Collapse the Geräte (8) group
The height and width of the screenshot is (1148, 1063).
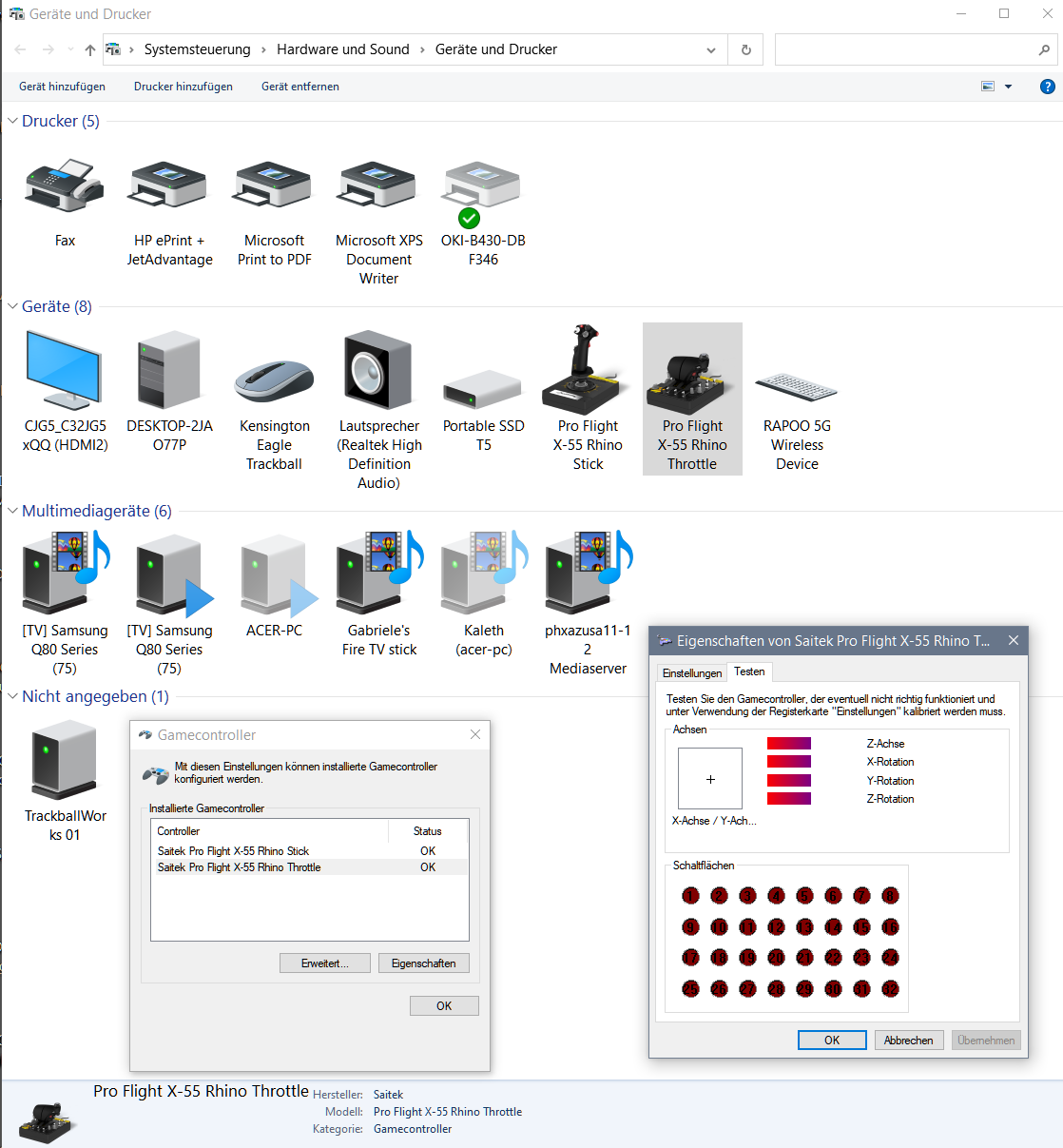(x=12, y=306)
